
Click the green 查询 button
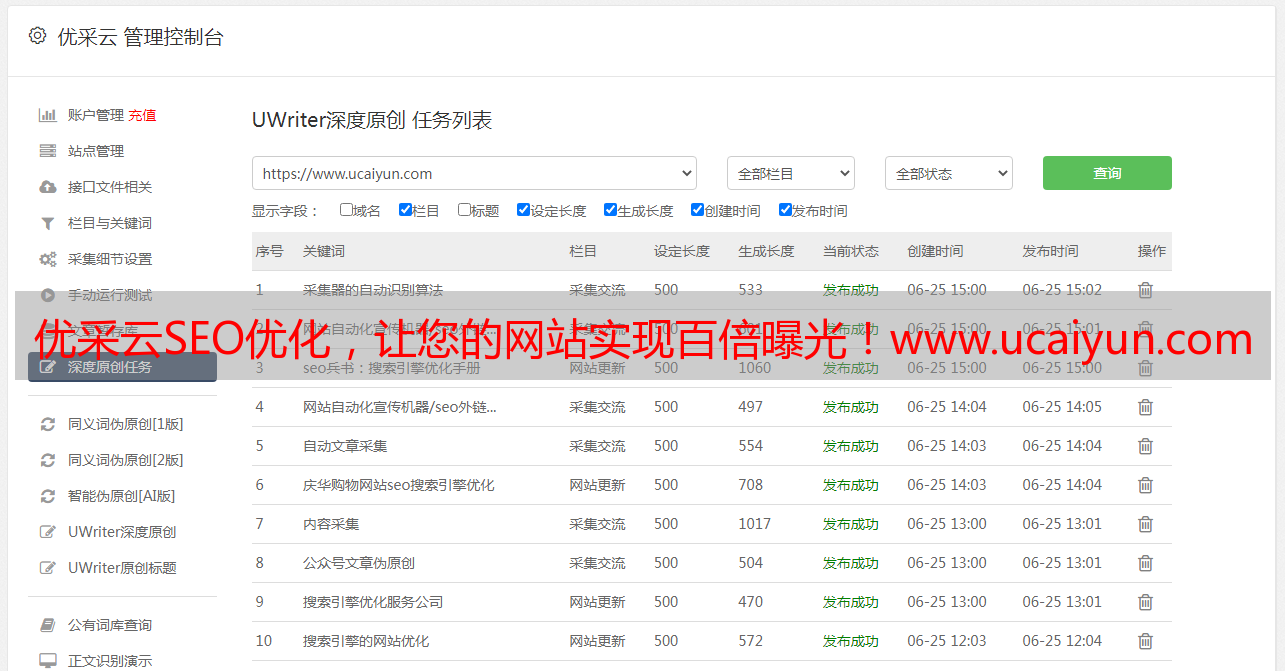pyautogui.click(x=1107, y=173)
